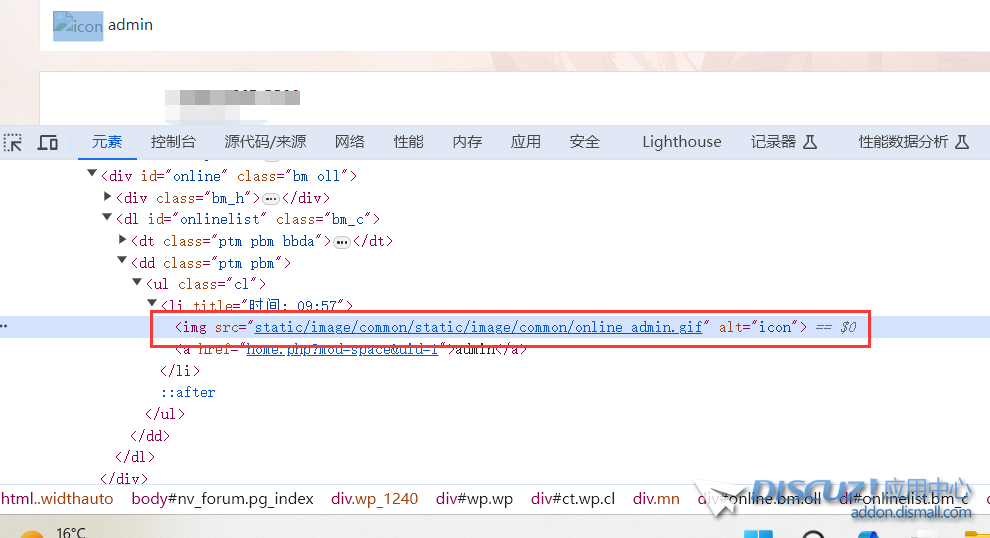
Task: Click the broken icon image beside admin
Action: tap(78, 25)
